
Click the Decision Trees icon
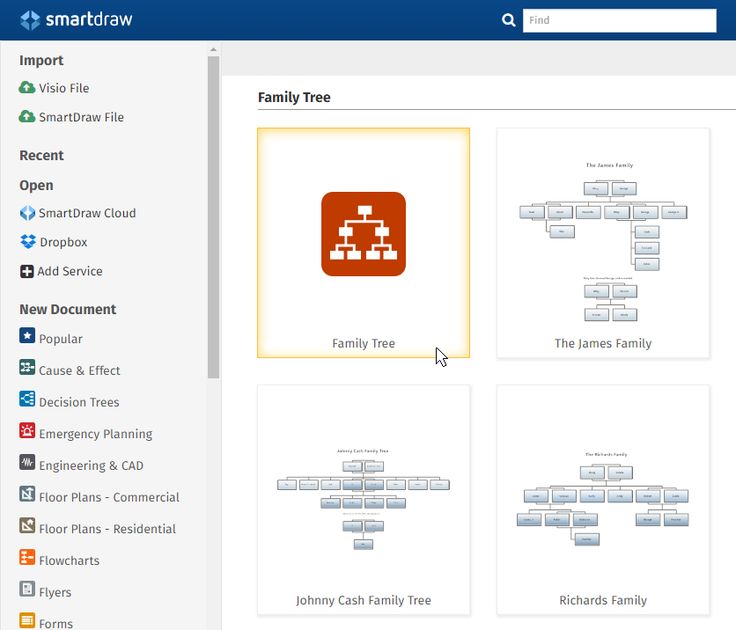(27, 399)
